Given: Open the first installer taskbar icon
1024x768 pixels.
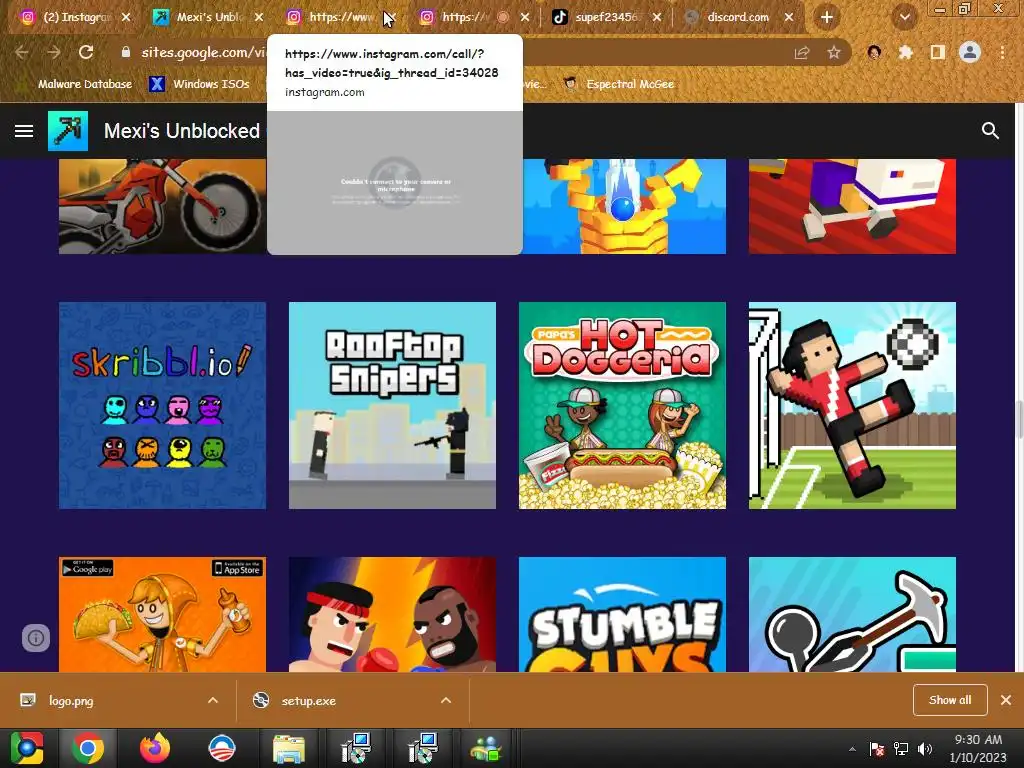Looking at the screenshot, I should click(x=356, y=748).
